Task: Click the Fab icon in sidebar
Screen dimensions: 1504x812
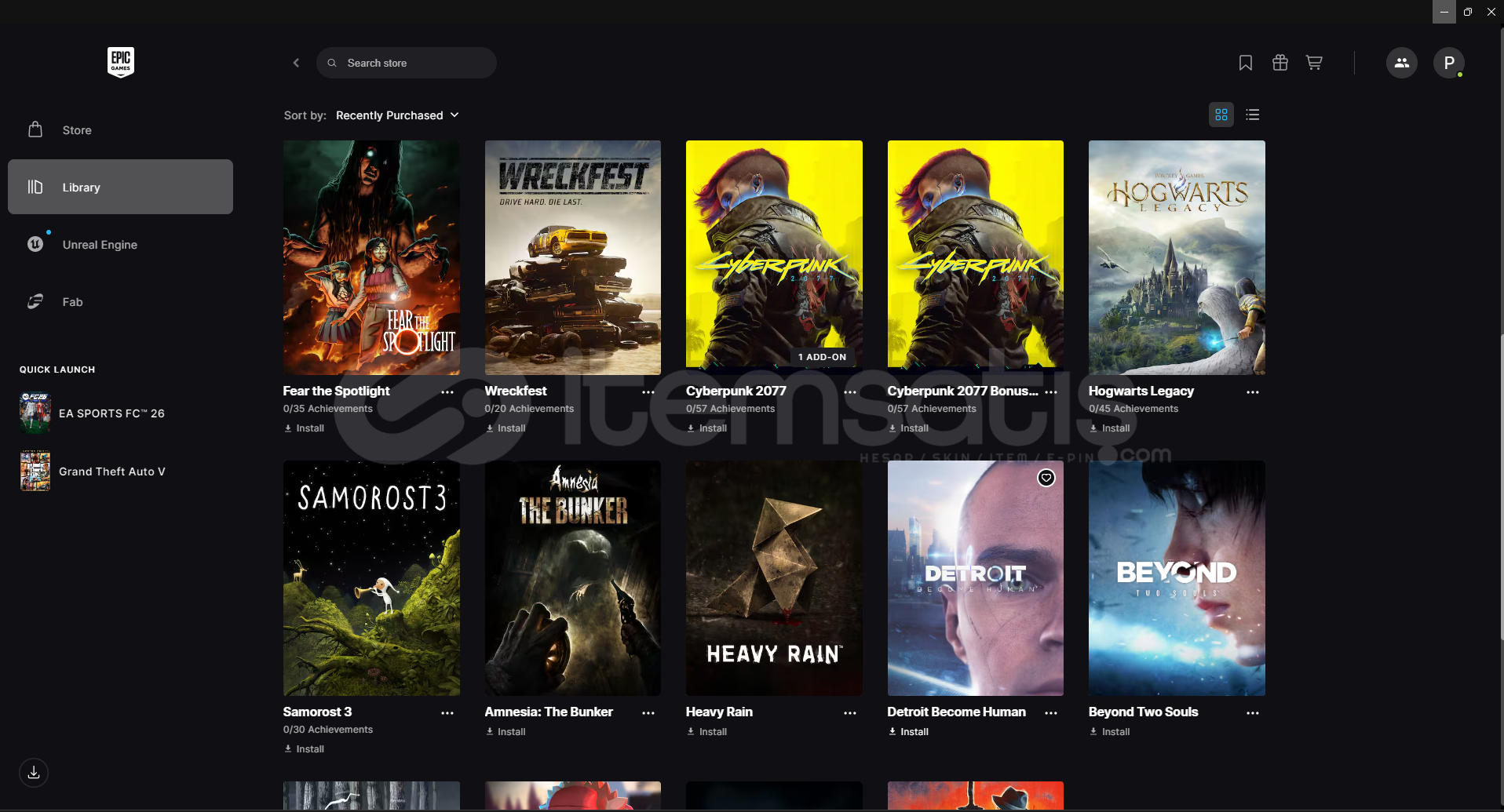Action: tap(35, 301)
